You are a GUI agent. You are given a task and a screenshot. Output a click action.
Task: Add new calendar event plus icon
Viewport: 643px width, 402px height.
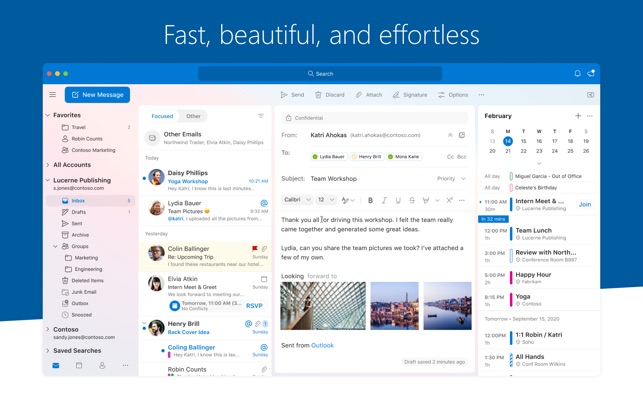click(578, 116)
